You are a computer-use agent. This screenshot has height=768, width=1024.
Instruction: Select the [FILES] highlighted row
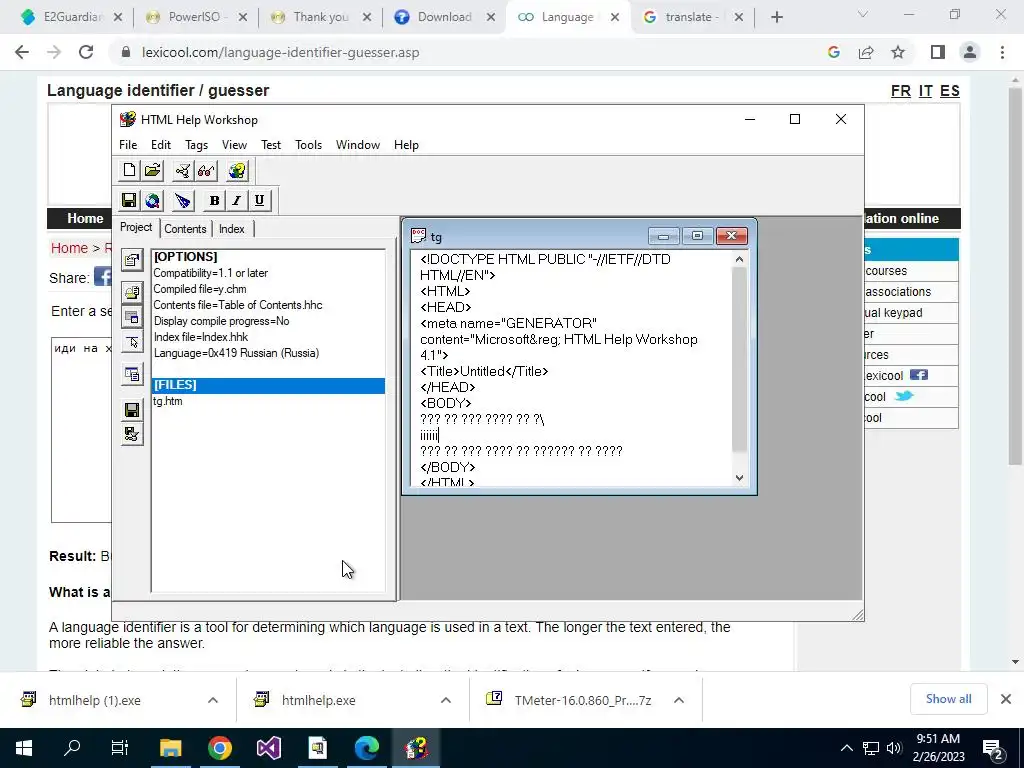pyautogui.click(x=268, y=385)
